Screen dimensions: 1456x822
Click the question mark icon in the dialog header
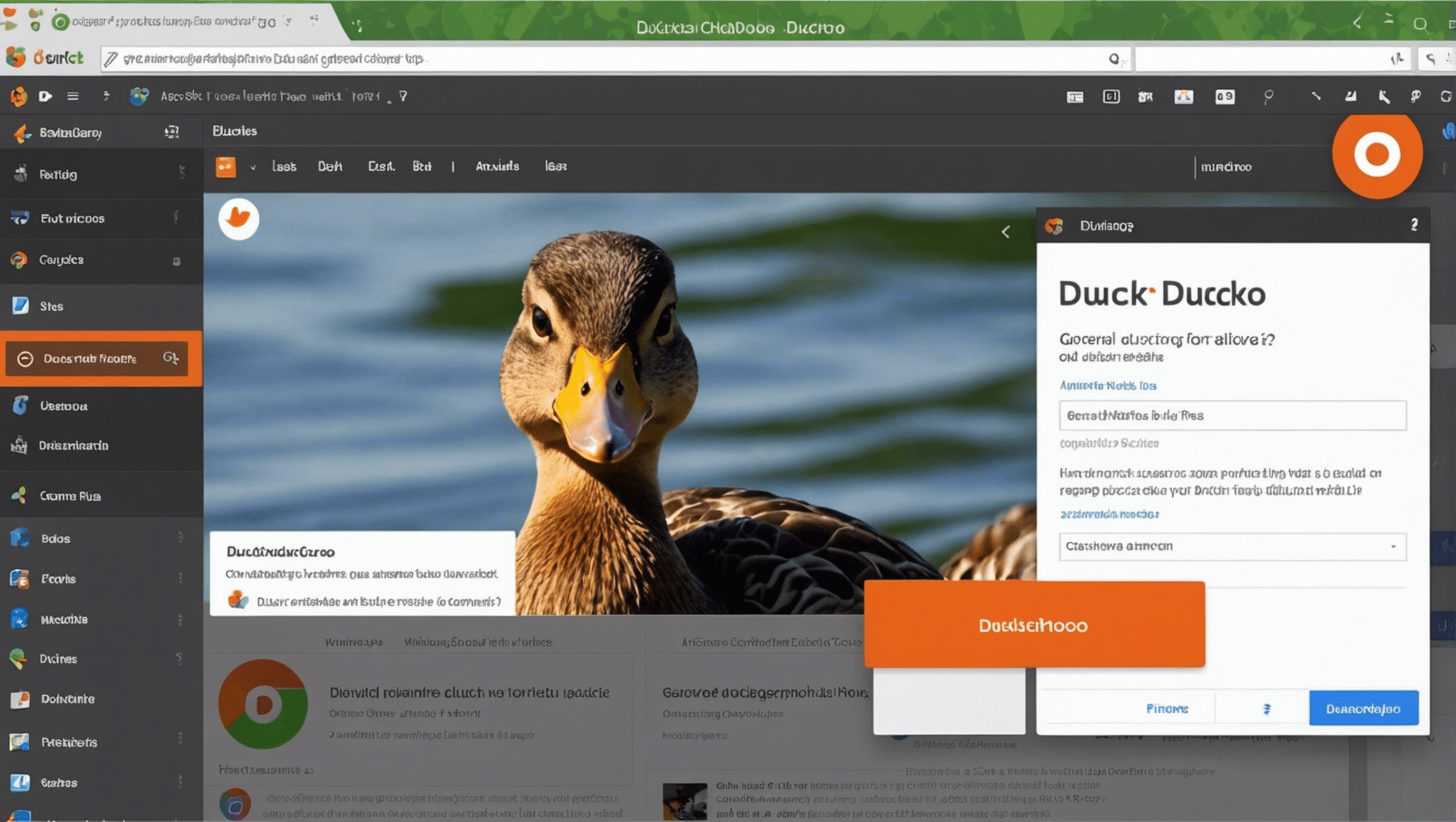[1414, 225]
